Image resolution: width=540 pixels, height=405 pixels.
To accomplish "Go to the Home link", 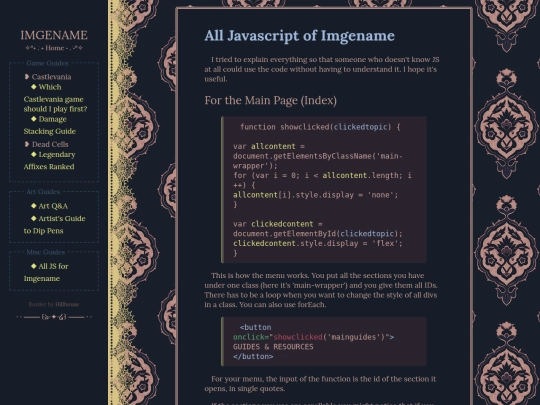I will 54,48.
